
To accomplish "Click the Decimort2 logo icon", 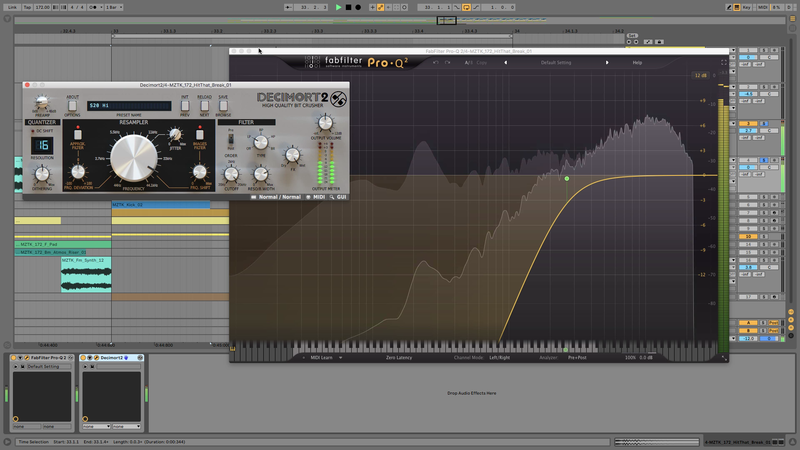I will (x=338, y=99).
